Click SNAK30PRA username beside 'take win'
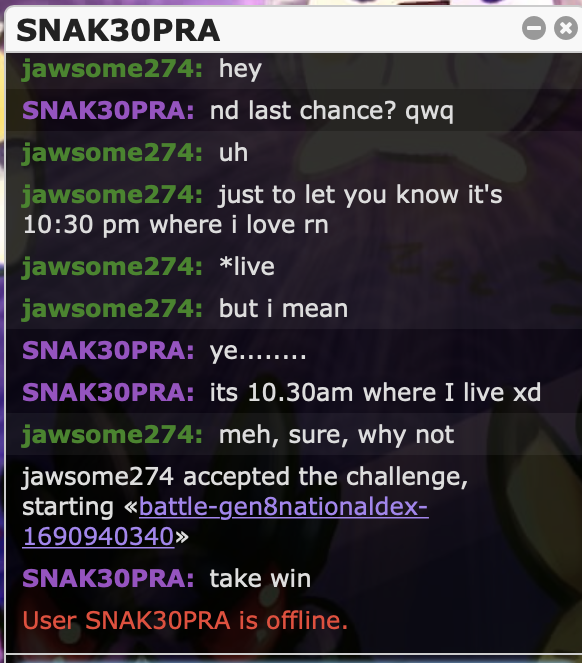This screenshot has width=582, height=663. [108, 578]
